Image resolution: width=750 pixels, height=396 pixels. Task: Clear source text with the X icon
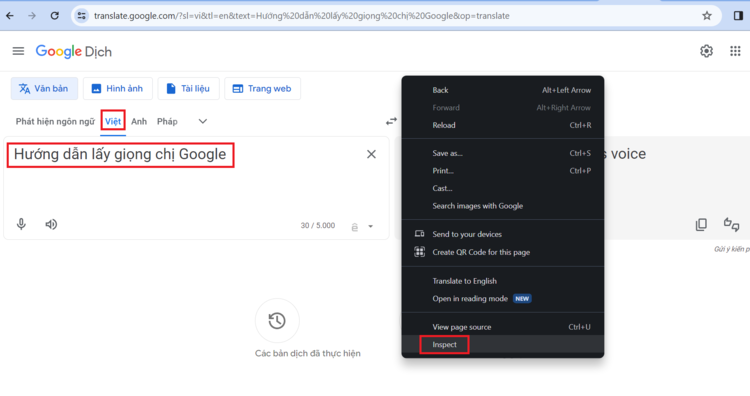(371, 154)
